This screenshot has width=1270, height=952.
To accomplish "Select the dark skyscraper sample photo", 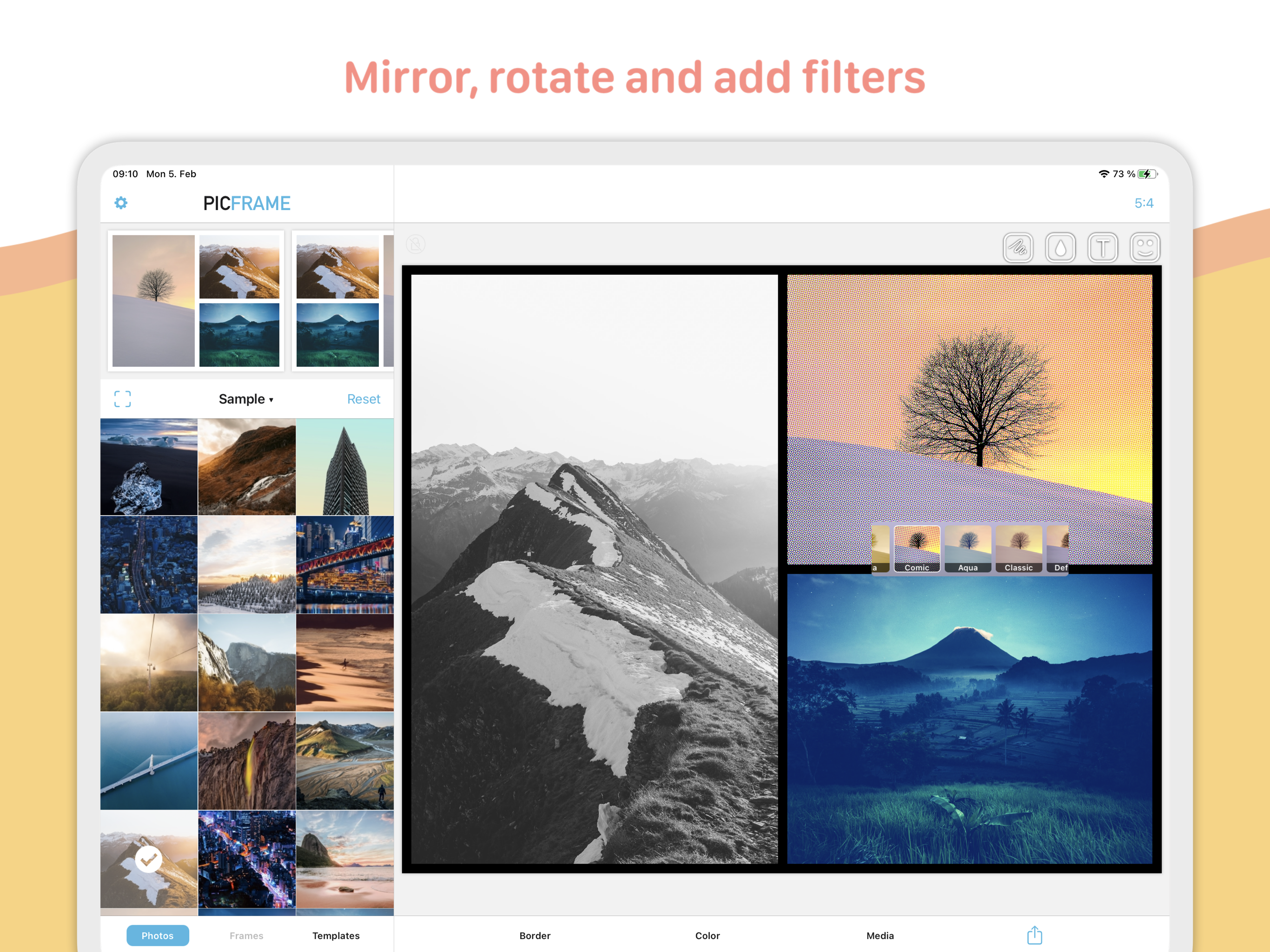I will tap(345, 466).
